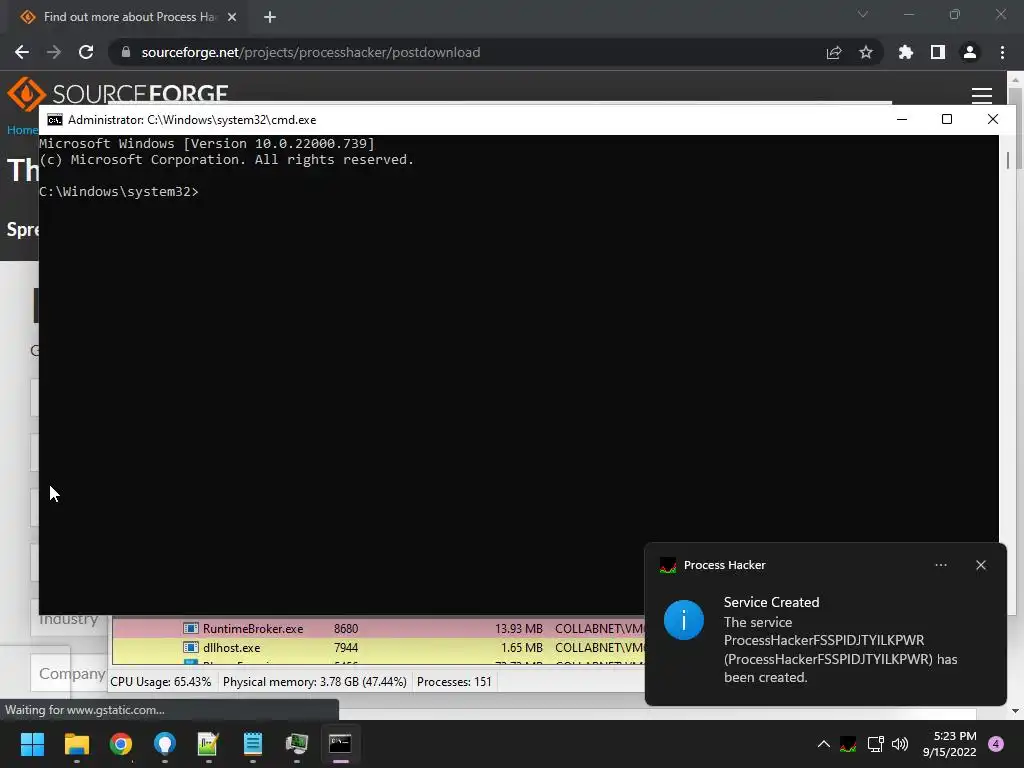Screen dimensions: 1024x768
Task: Open Google Chrome from taskbar
Action: tap(121, 744)
